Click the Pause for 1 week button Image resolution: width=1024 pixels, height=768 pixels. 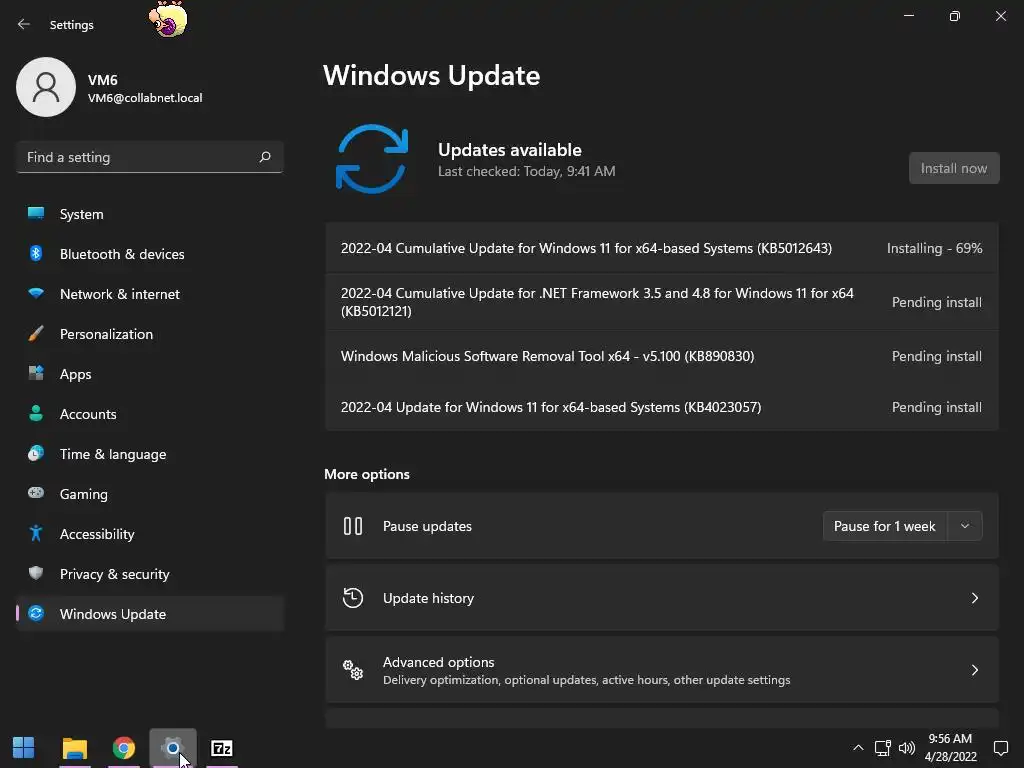pyautogui.click(x=885, y=526)
